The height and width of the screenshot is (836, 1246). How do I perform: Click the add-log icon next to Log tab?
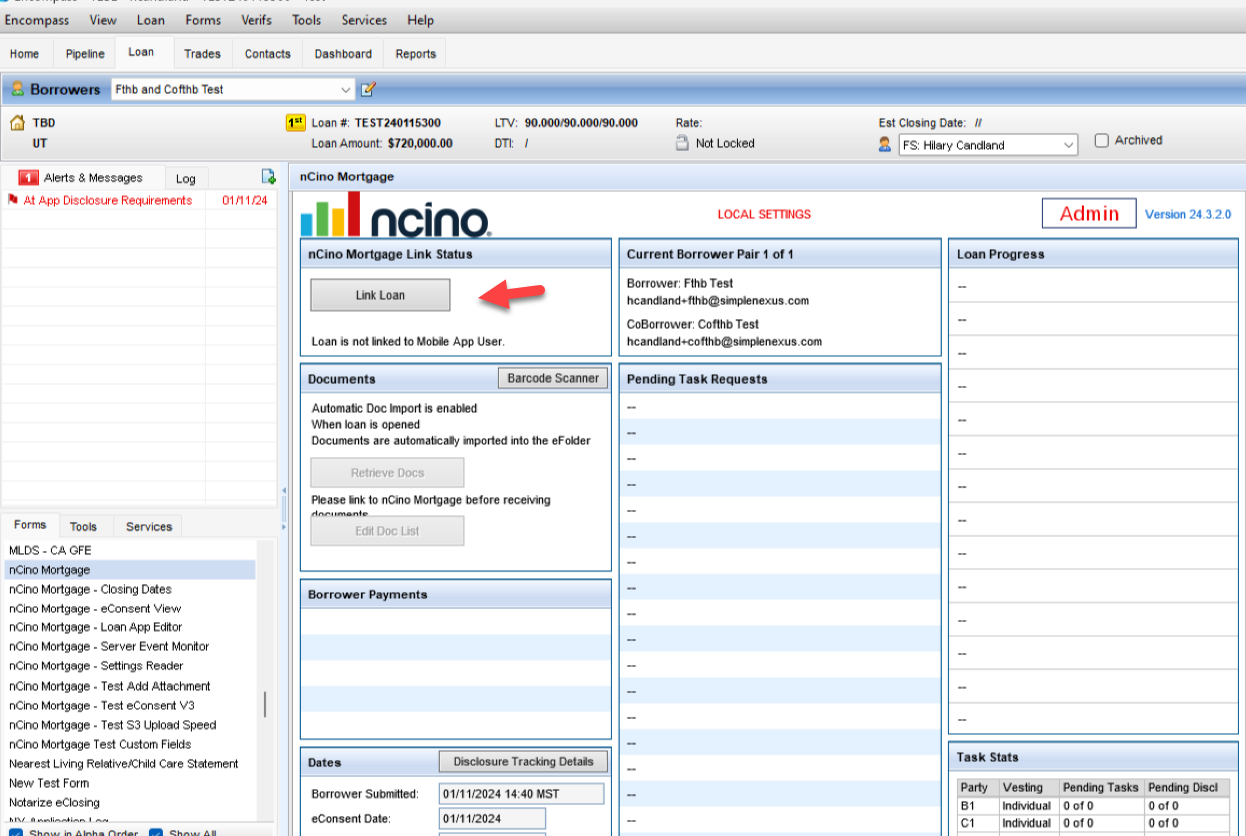pos(268,177)
